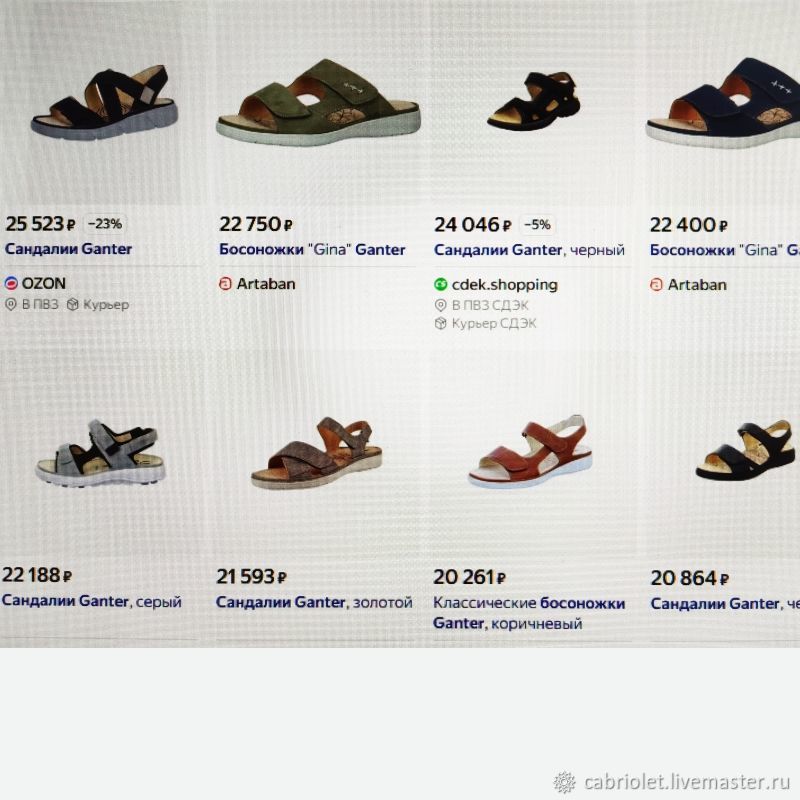Click the 21 593 ₽ price label
The width and height of the screenshot is (800, 800).
[252, 577]
